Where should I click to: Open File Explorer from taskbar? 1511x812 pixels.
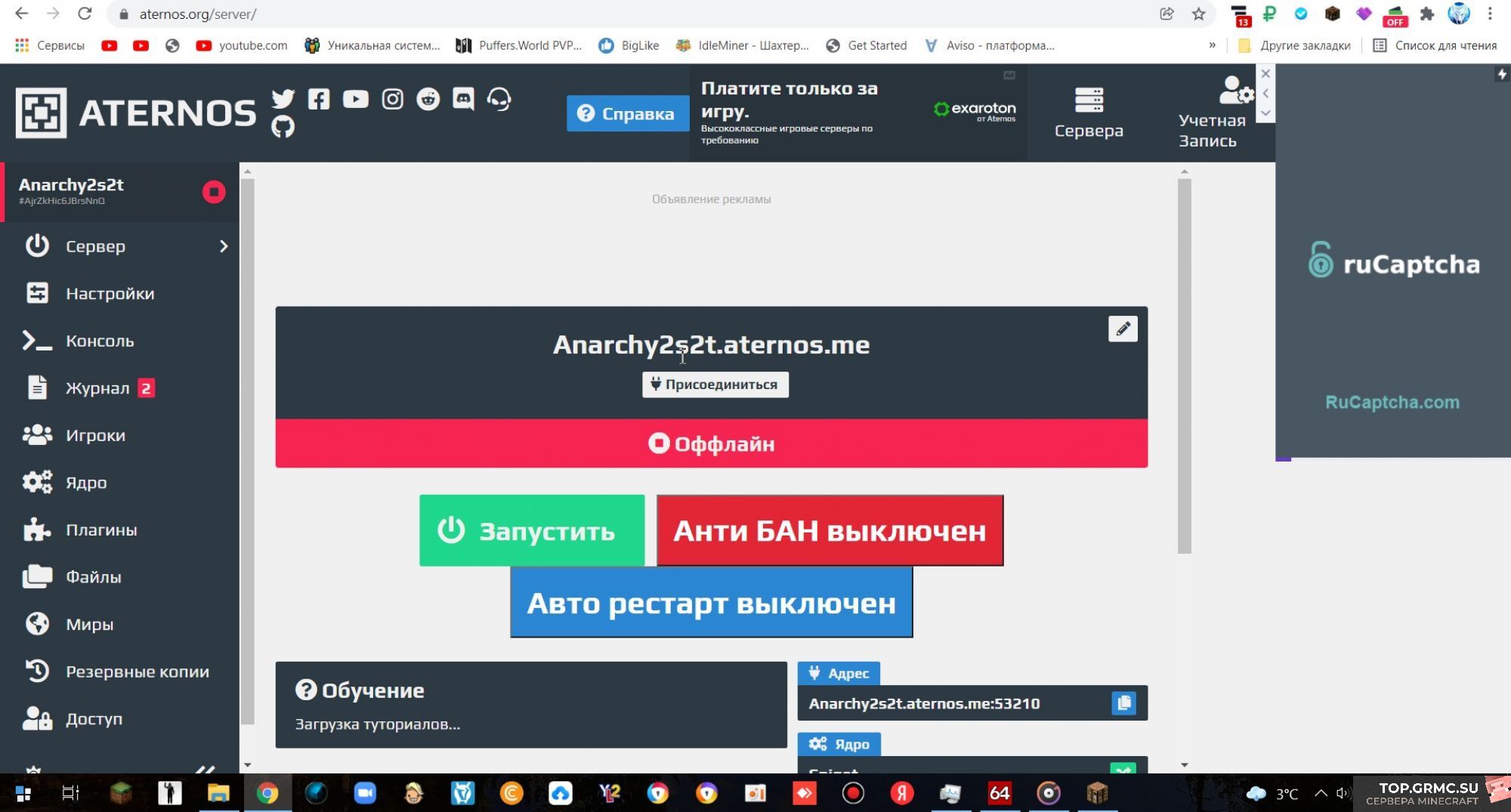click(218, 792)
